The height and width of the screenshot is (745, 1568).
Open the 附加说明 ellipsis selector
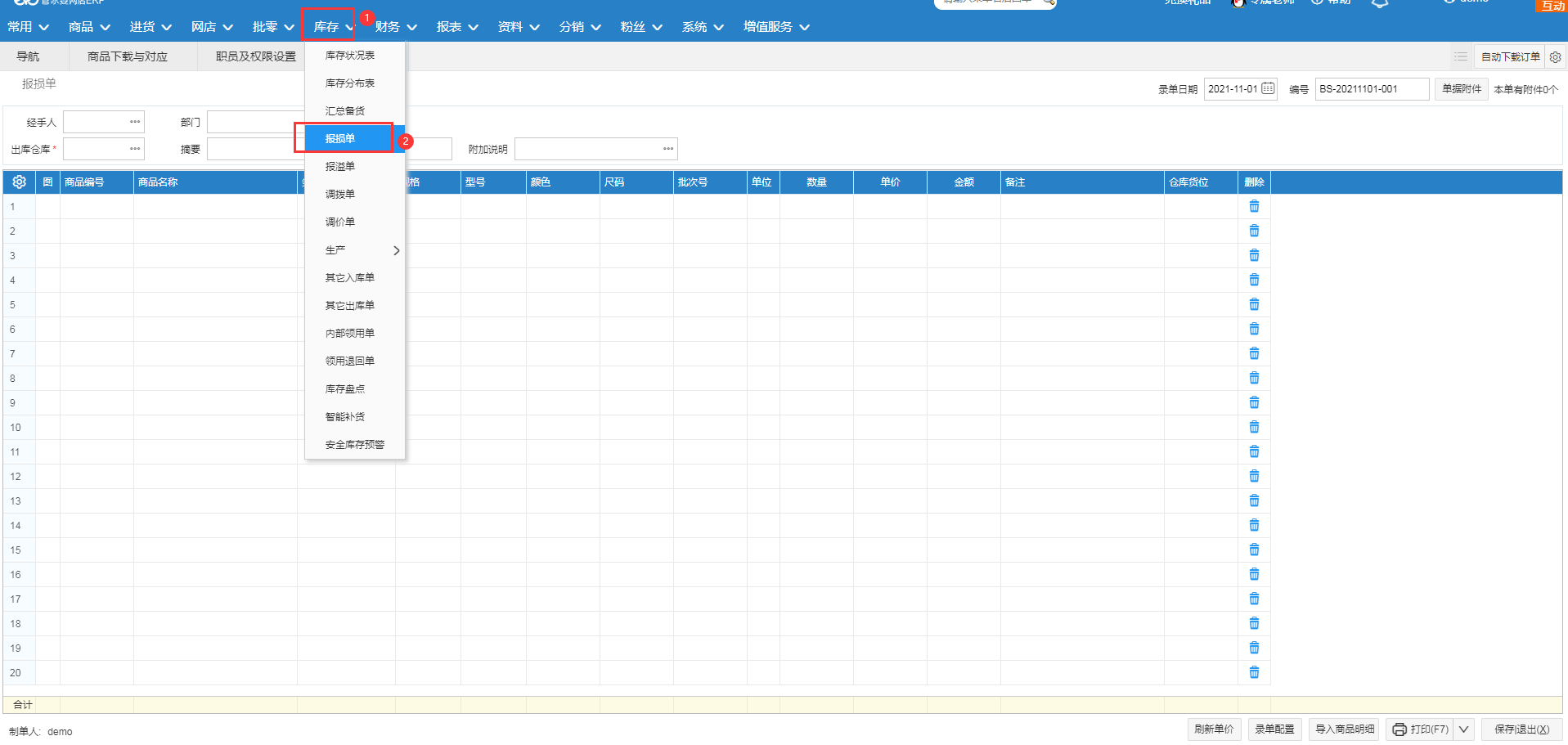668,149
